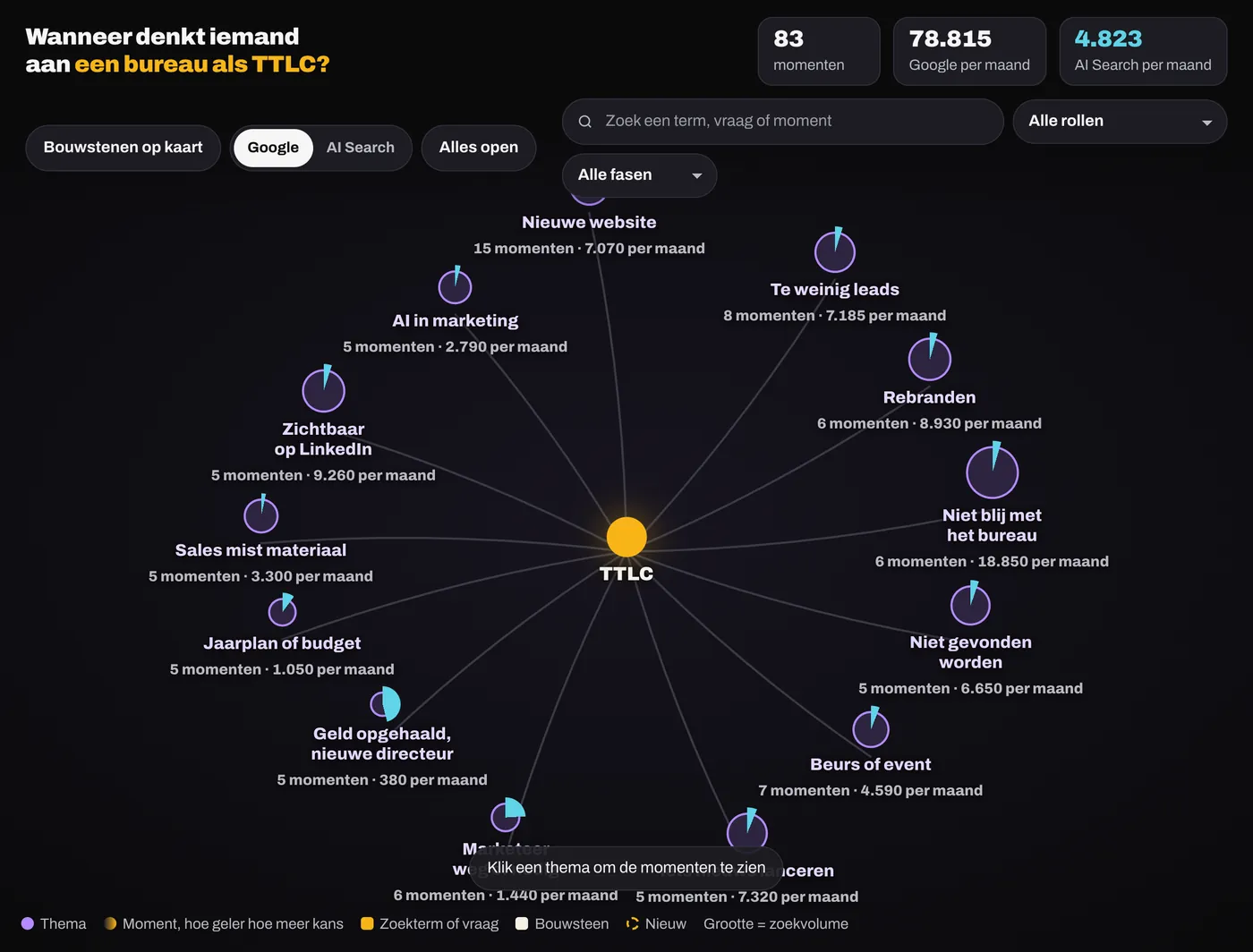Toggle the Alles open button
The width and height of the screenshot is (1253, 952).
(479, 148)
